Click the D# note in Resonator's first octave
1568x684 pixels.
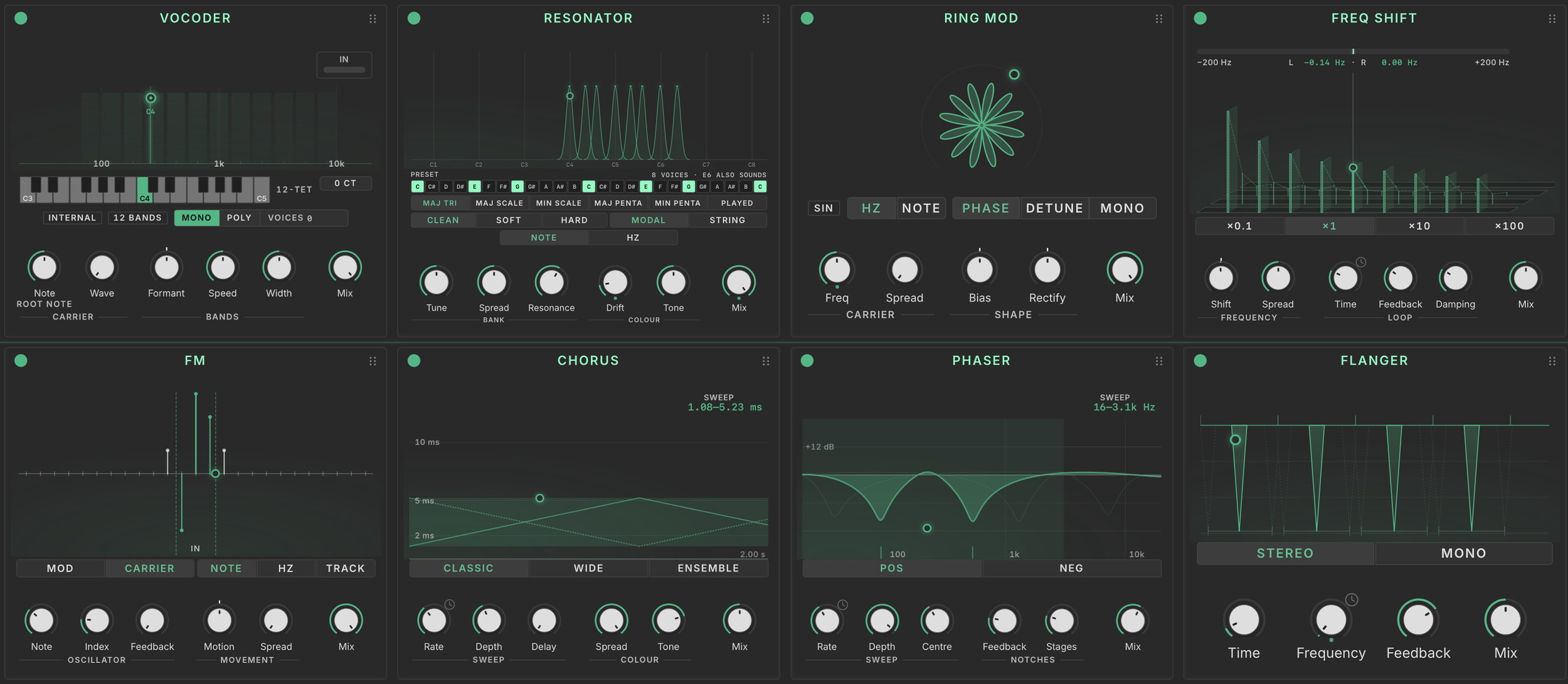click(x=460, y=187)
